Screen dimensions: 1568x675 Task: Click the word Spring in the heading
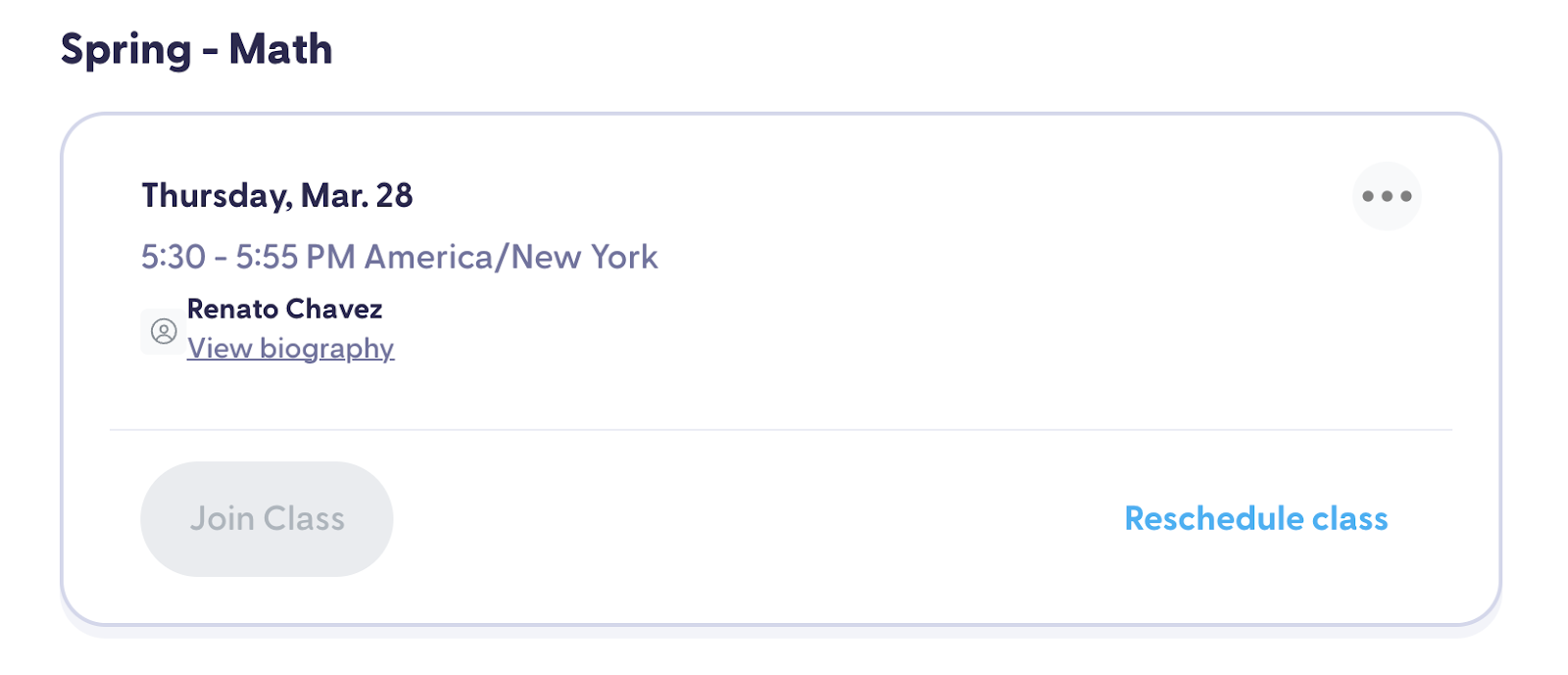(x=125, y=49)
